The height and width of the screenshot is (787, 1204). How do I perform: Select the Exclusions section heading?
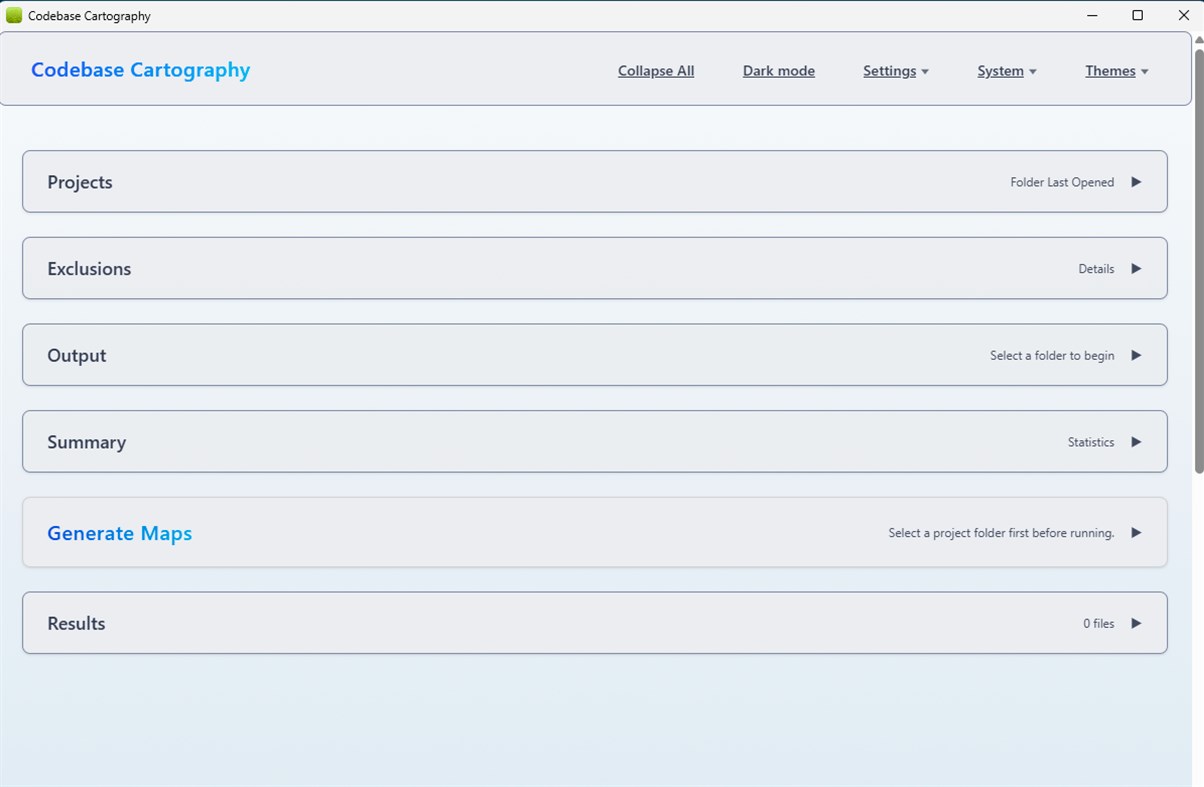(89, 269)
